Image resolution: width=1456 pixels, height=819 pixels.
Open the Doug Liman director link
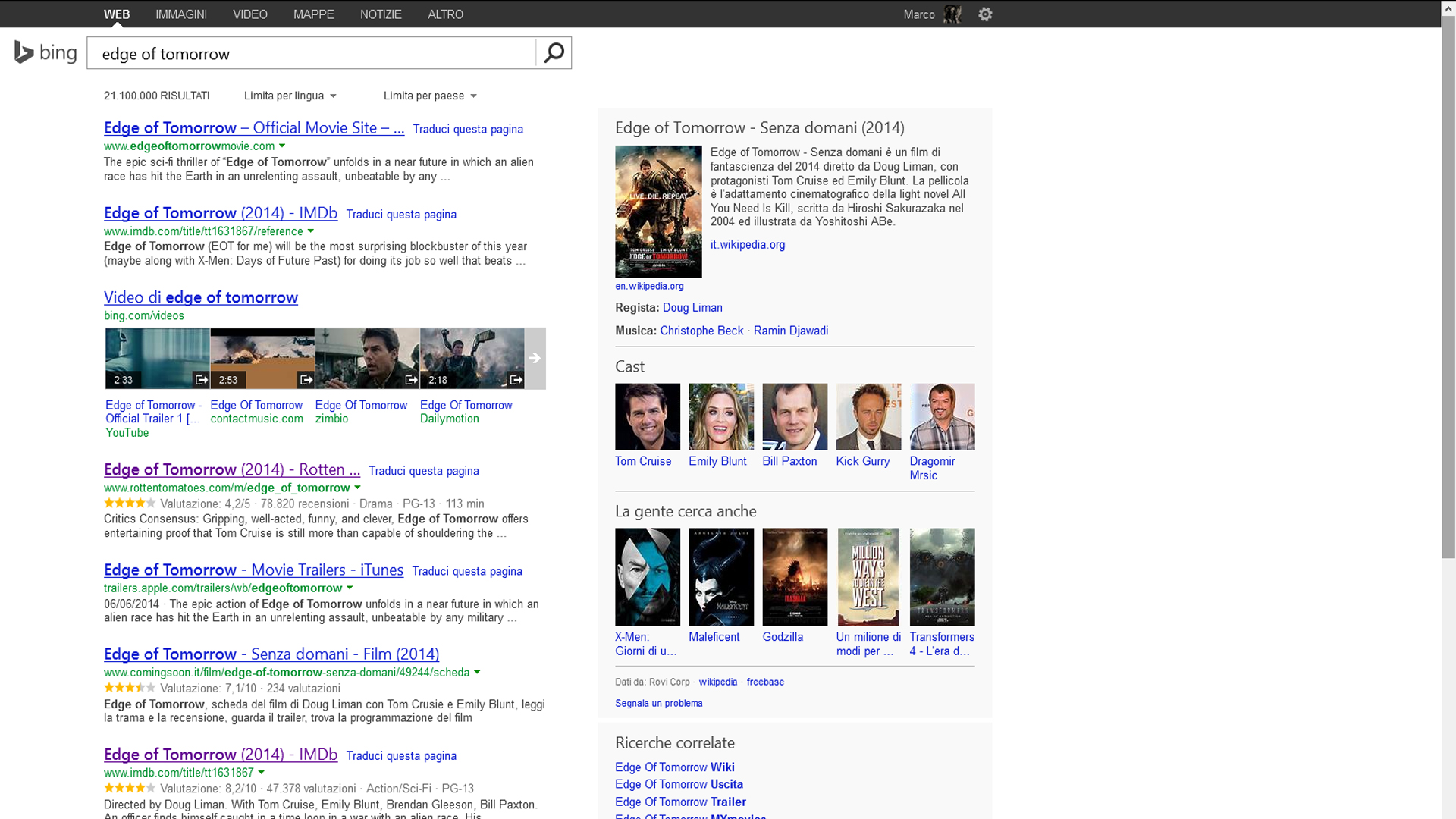[x=692, y=307]
